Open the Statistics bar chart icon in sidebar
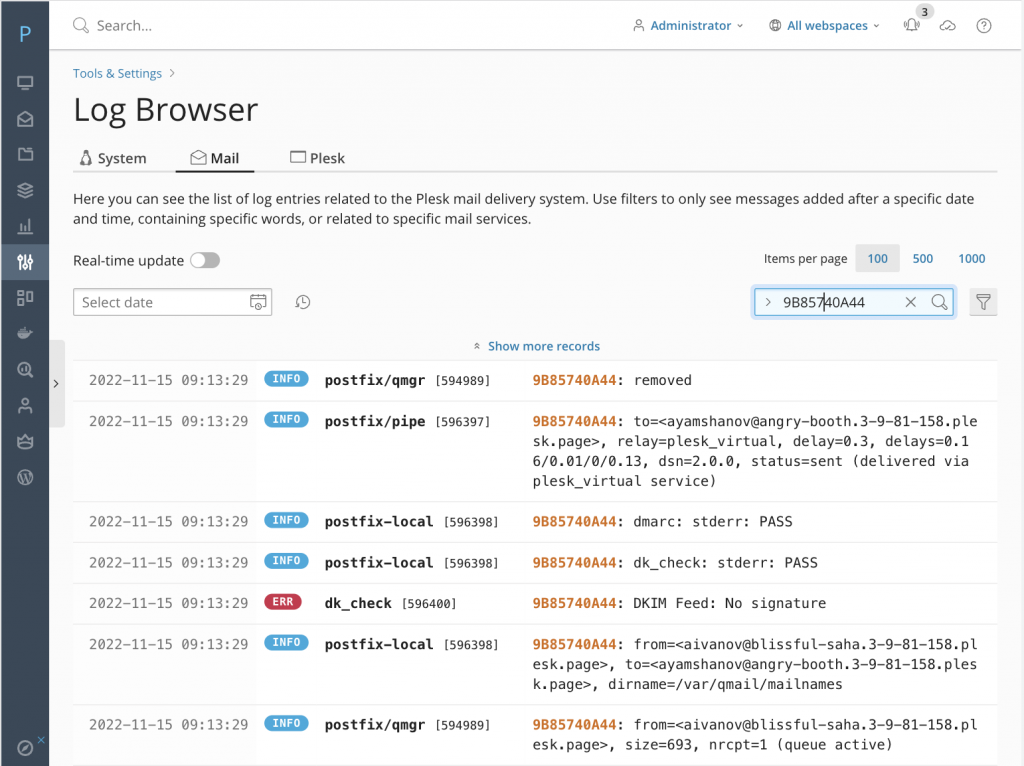Image resolution: width=1024 pixels, height=766 pixels. click(25, 226)
